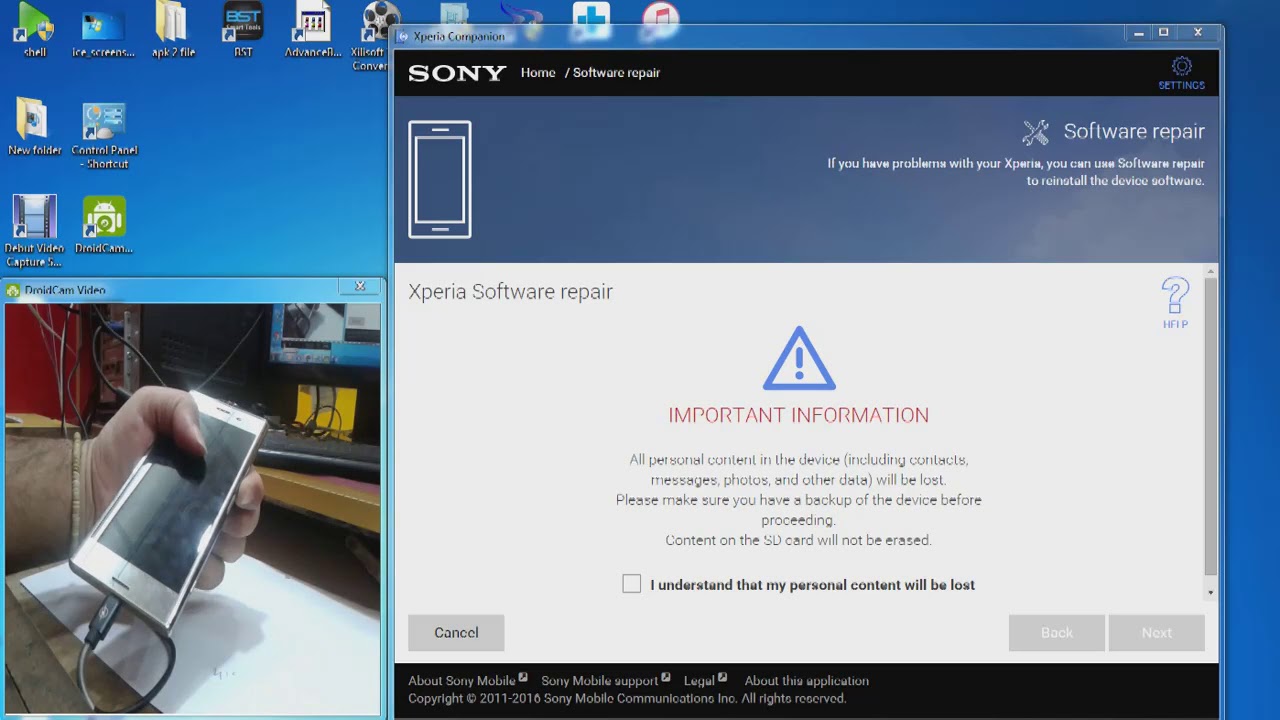
Task: Tick the personal content will be lost checkbox
Action: [631, 584]
